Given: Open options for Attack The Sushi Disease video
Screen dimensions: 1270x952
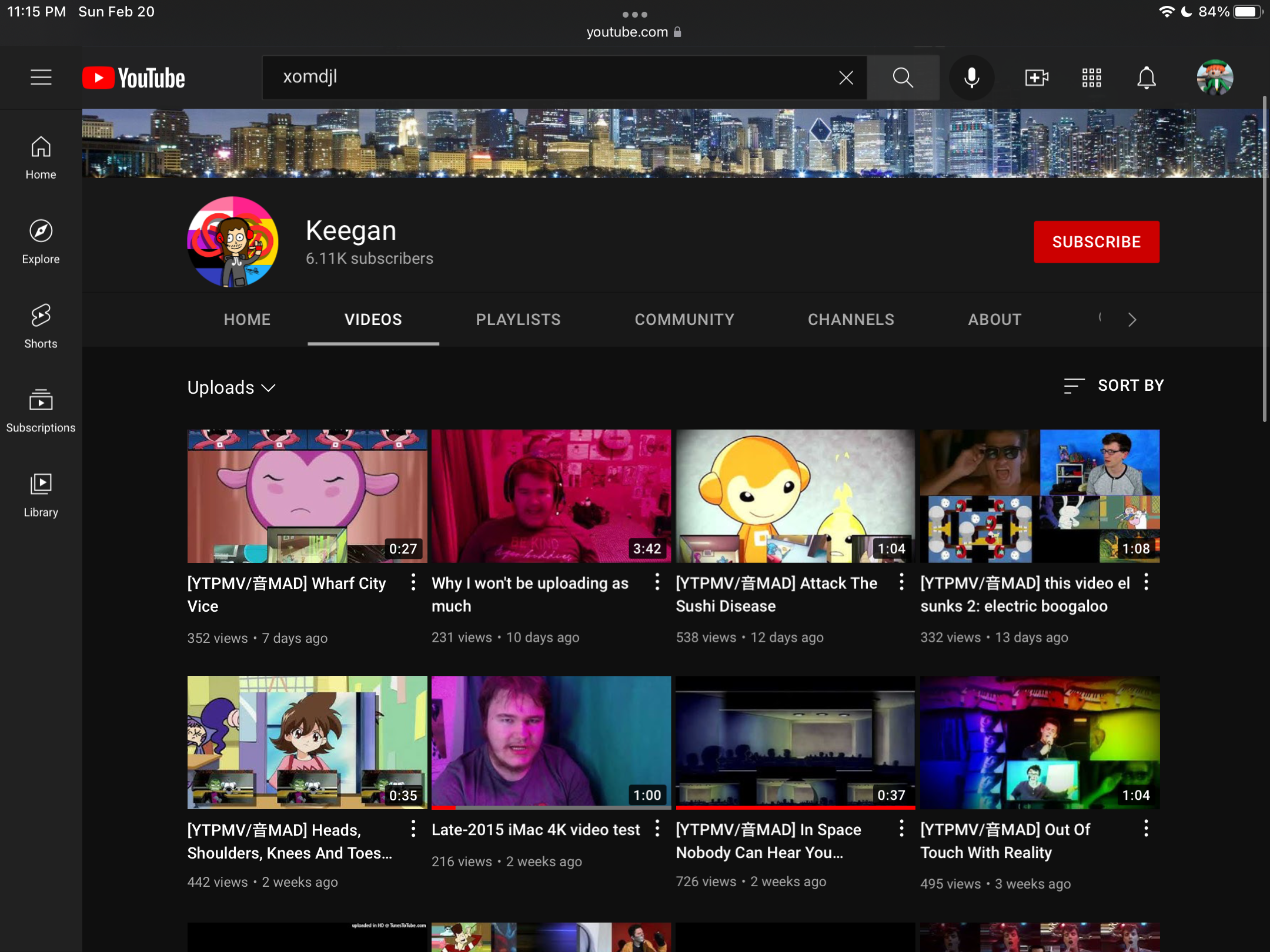Looking at the screenshot, I should pos(901,582).
